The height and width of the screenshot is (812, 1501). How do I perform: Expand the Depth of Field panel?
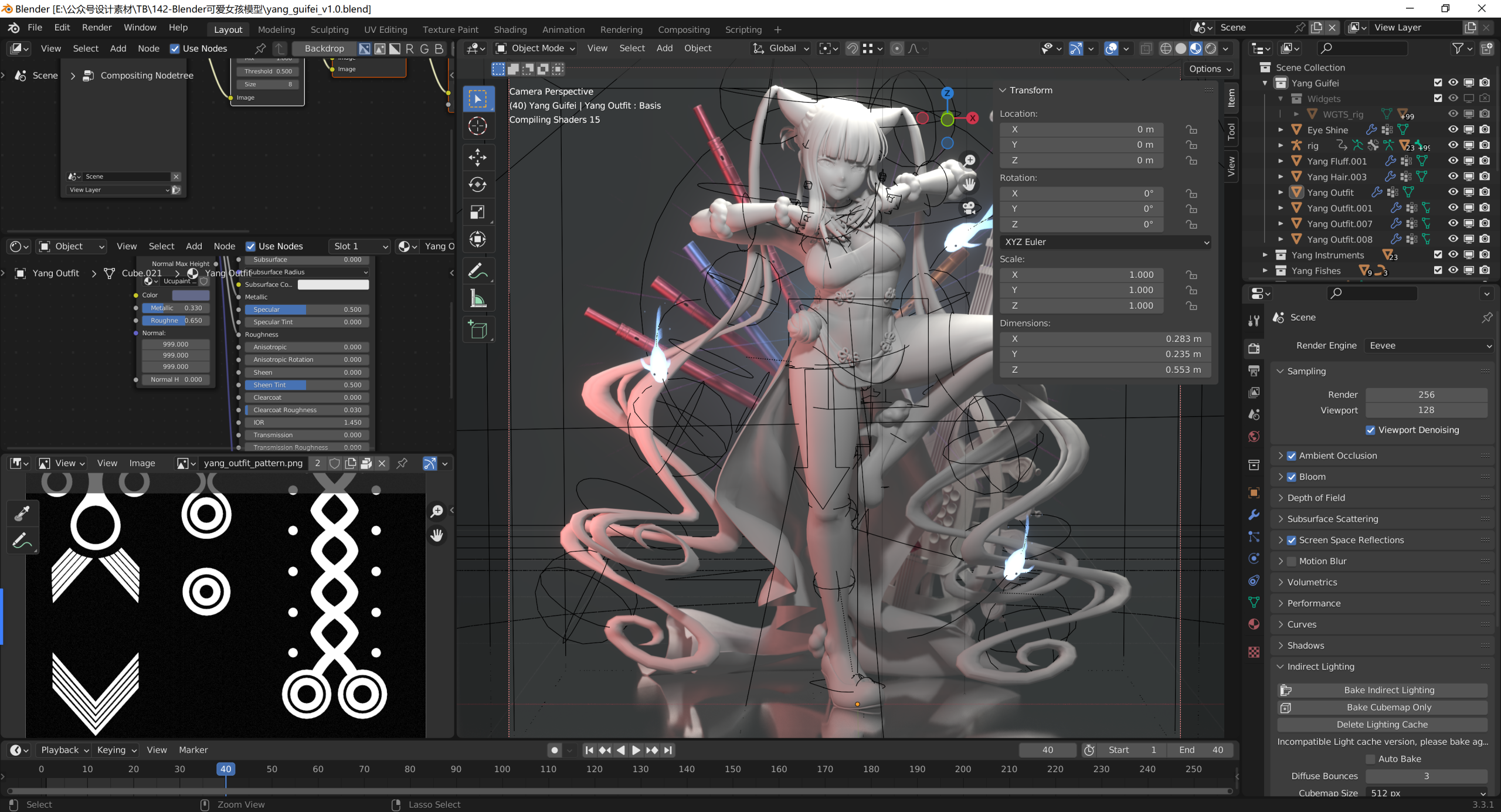(x=1316, y=498)
